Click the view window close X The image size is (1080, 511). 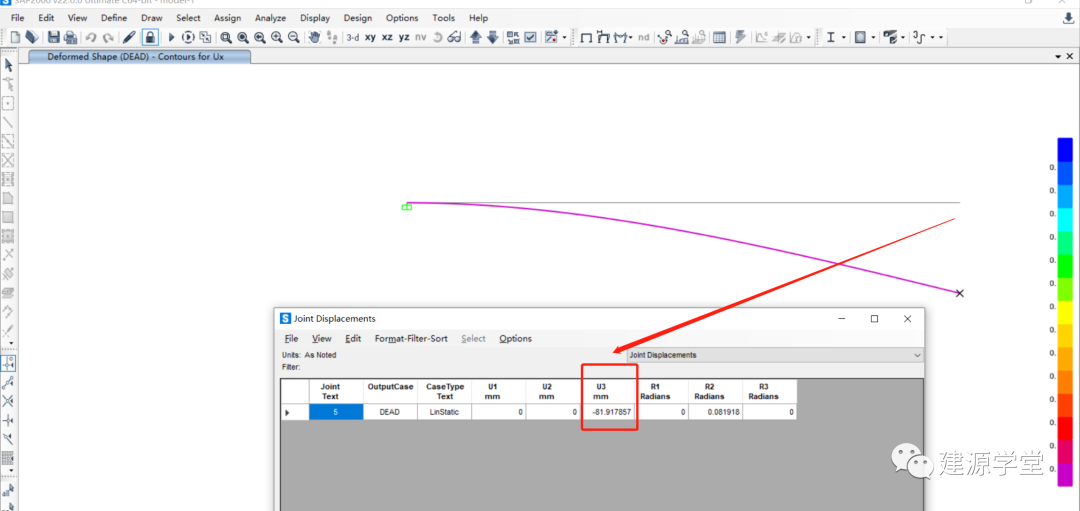[1070, 56]
